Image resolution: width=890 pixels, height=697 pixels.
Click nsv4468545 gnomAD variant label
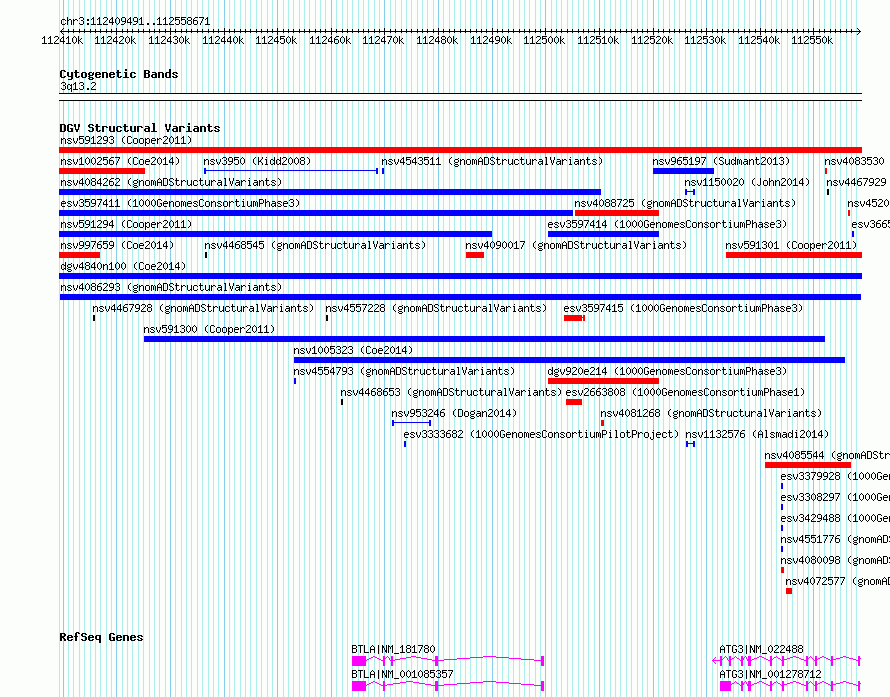point(315,245)
